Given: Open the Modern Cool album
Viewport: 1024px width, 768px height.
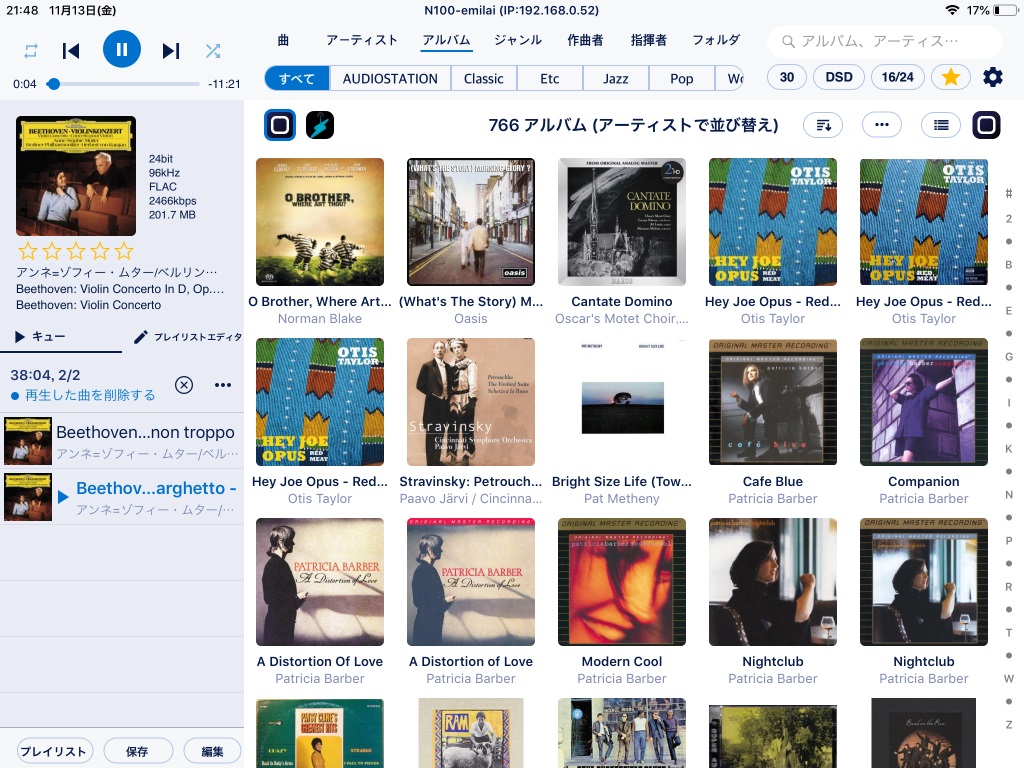Looking at the screenshot, I should [x=622, y=582].
